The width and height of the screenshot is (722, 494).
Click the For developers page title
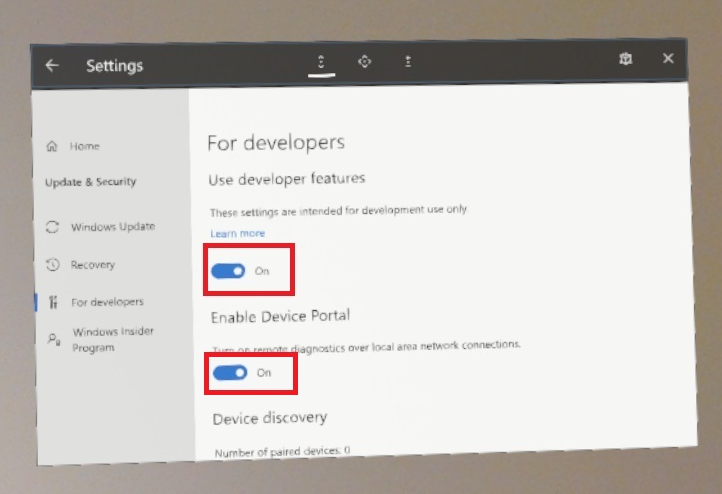click(x=276, y=143)
